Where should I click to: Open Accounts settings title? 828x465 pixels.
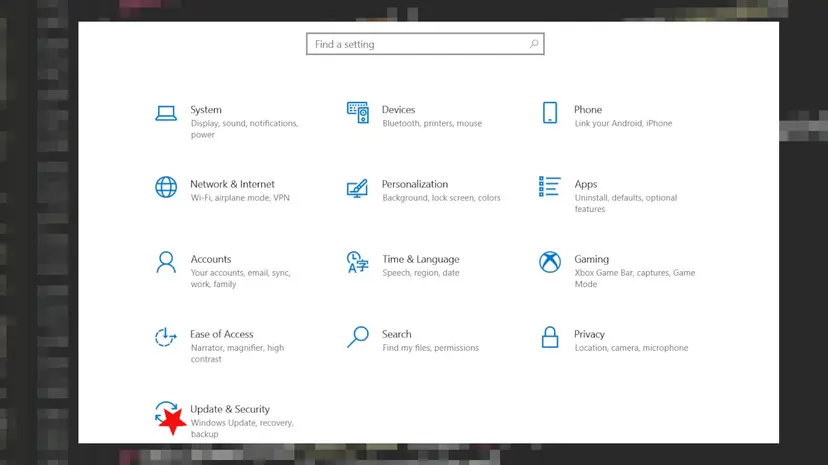coord(211,259)
